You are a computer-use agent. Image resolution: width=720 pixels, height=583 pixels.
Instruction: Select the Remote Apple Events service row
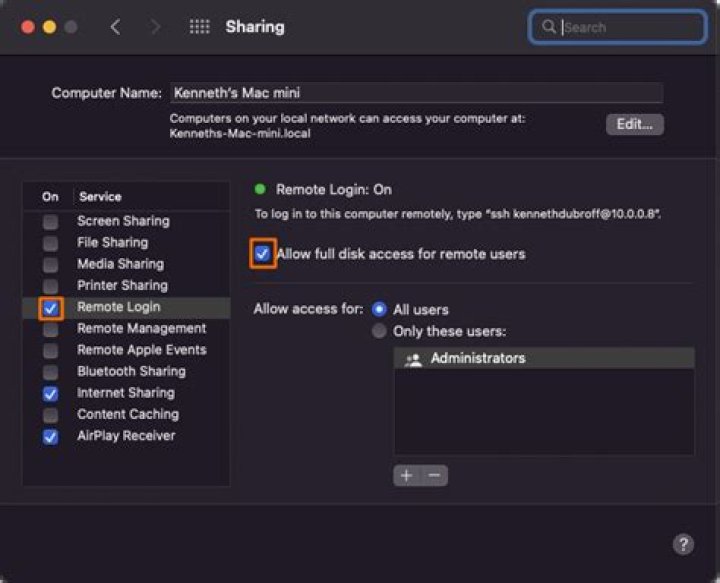tap(127, 350)
